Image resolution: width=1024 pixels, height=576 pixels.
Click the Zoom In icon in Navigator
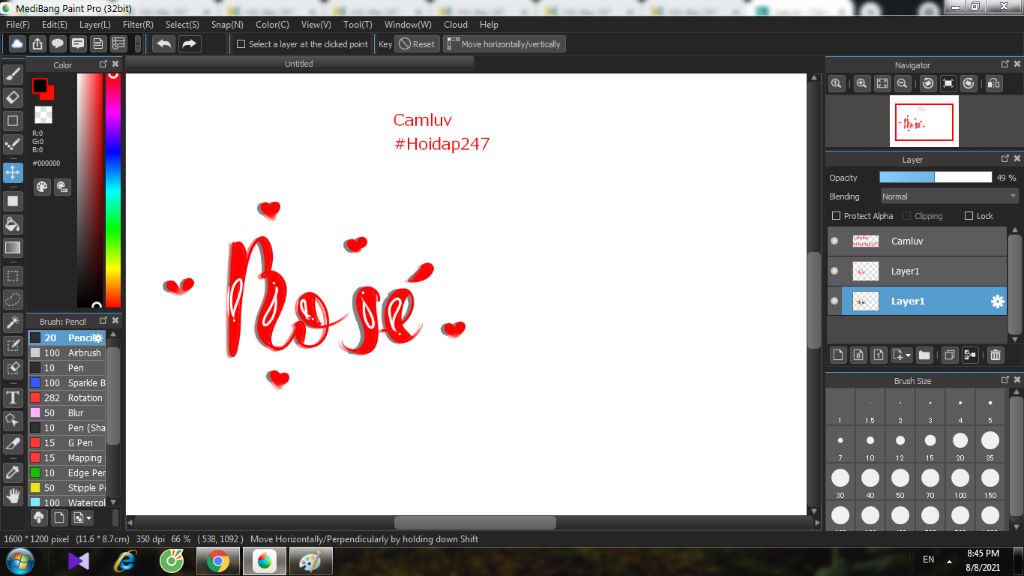[x=862, y=84]
